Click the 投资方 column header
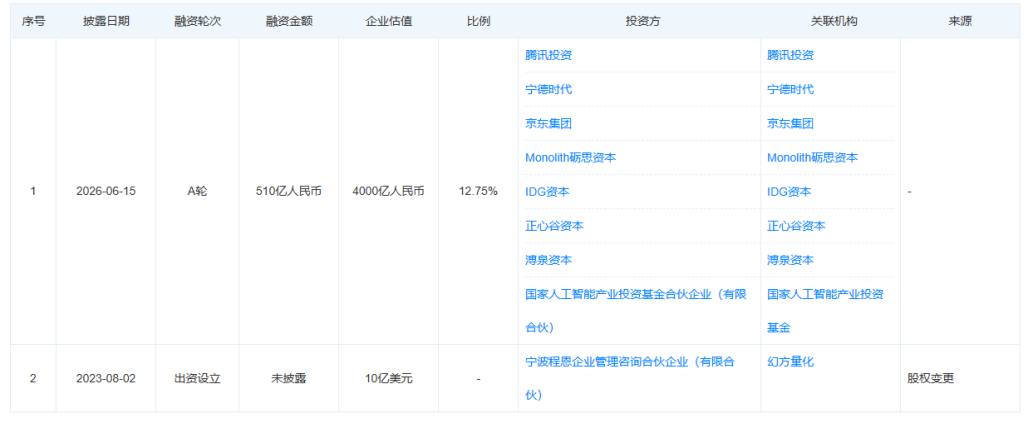This screenshot has width=1028, height=424. click(642, 21)
